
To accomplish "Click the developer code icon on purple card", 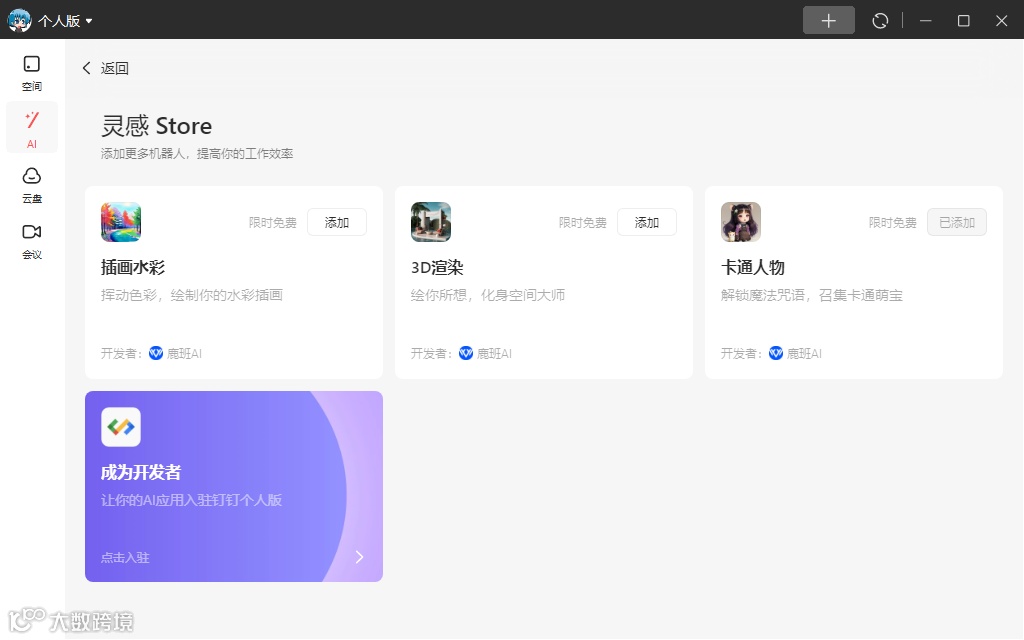I will (121, 427).
